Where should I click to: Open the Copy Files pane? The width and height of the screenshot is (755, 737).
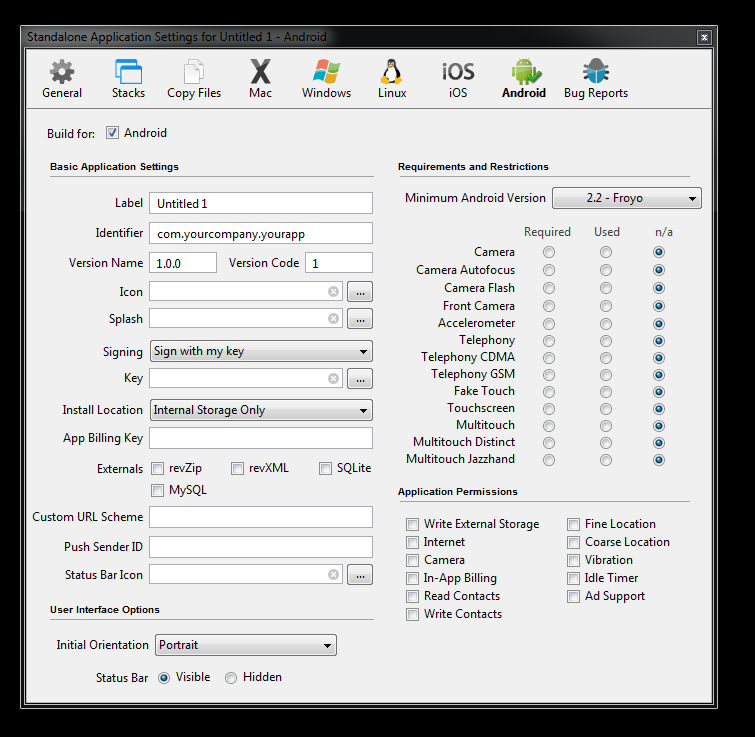coord(194,79)
